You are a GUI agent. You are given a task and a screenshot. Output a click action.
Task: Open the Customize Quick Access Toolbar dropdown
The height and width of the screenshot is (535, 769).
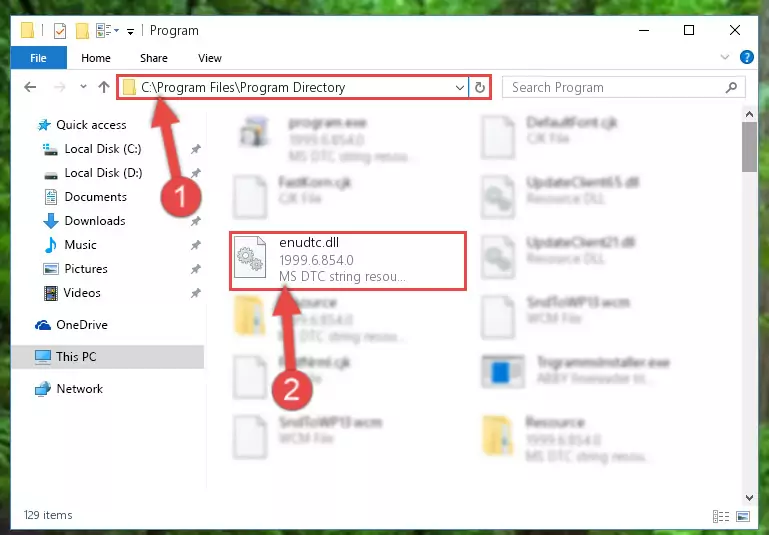[130, 32]
